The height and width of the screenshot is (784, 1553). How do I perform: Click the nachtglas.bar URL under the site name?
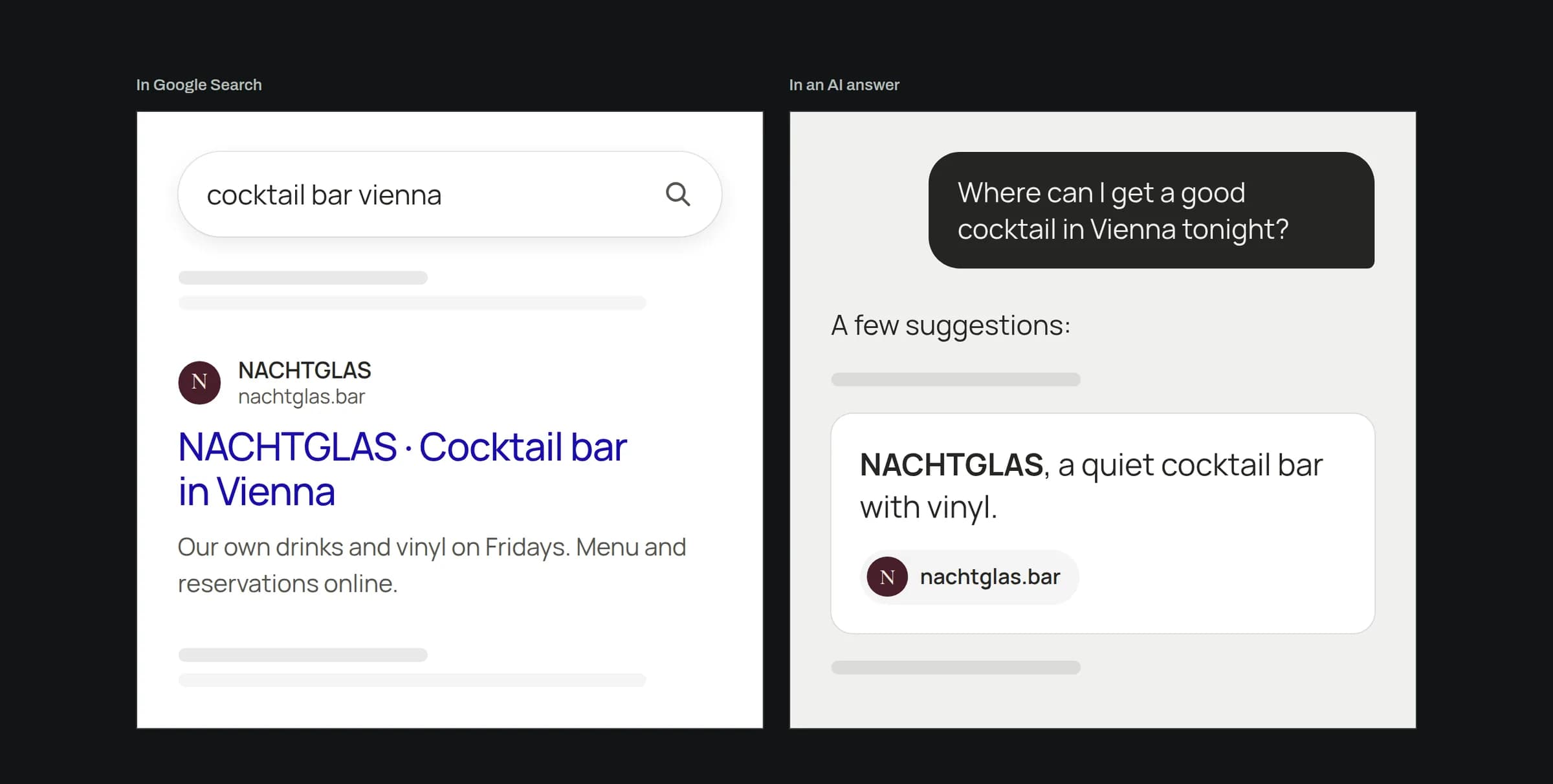302,397
